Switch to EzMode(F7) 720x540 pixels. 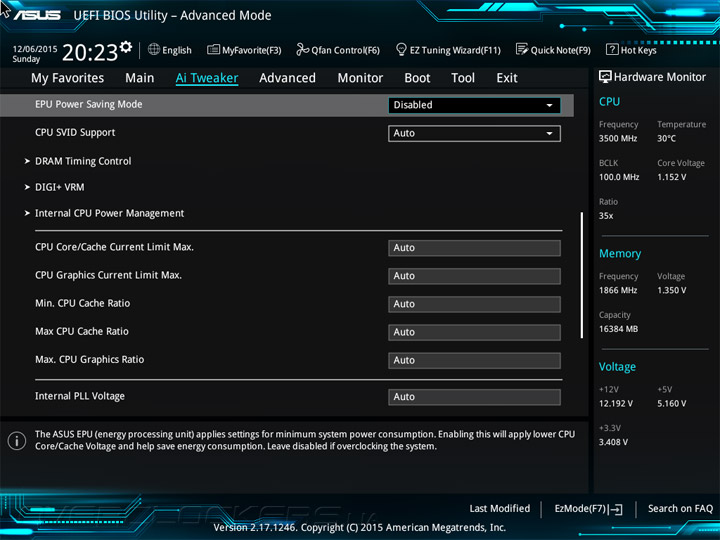[x=580, y=509]
